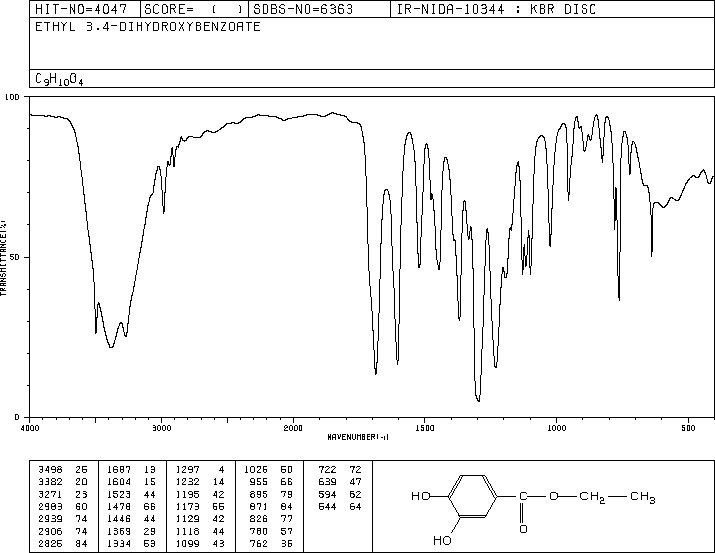Click the compound name ETHYL 3,4-DIHYDROXYBENZOATE

pyautogui.click(x=148, y=27)
